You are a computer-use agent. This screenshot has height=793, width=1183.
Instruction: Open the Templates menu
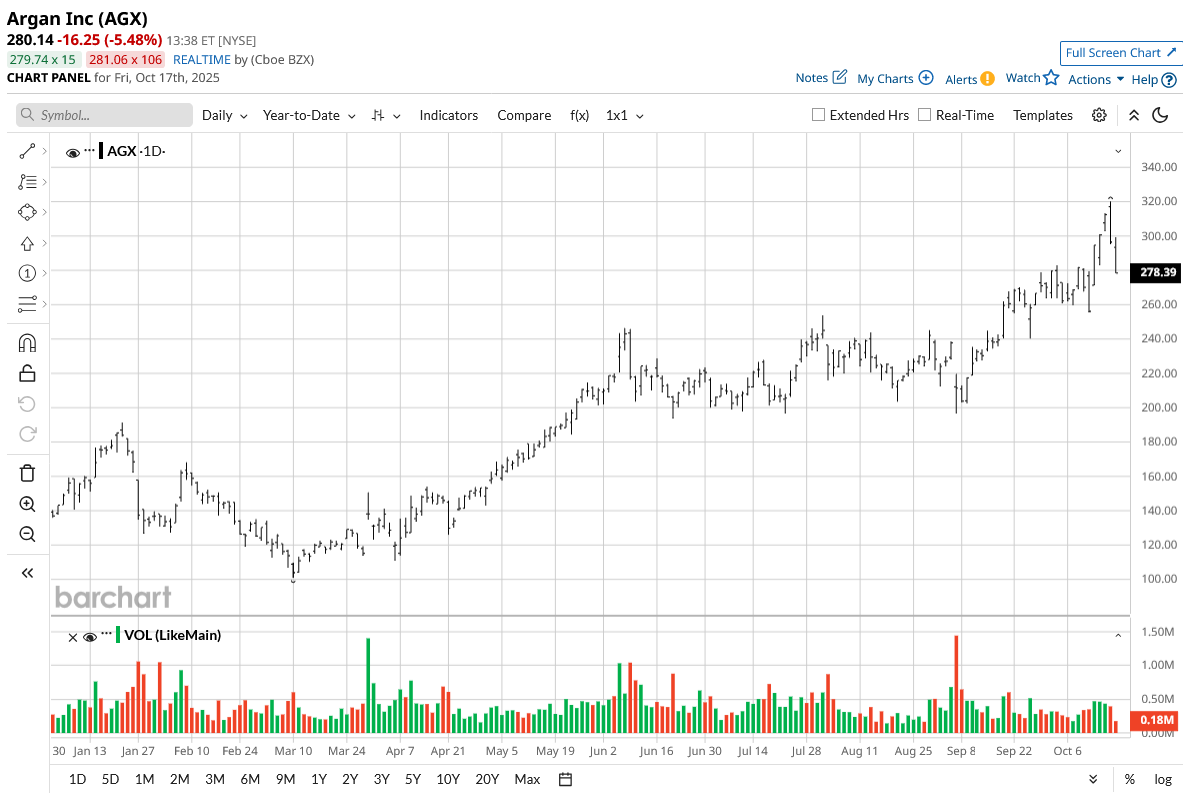(x=1043, y=115)
